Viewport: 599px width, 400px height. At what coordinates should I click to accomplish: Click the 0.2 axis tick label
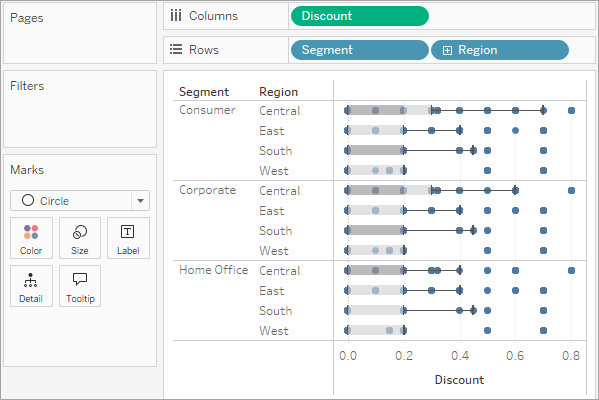coord(404,356)
